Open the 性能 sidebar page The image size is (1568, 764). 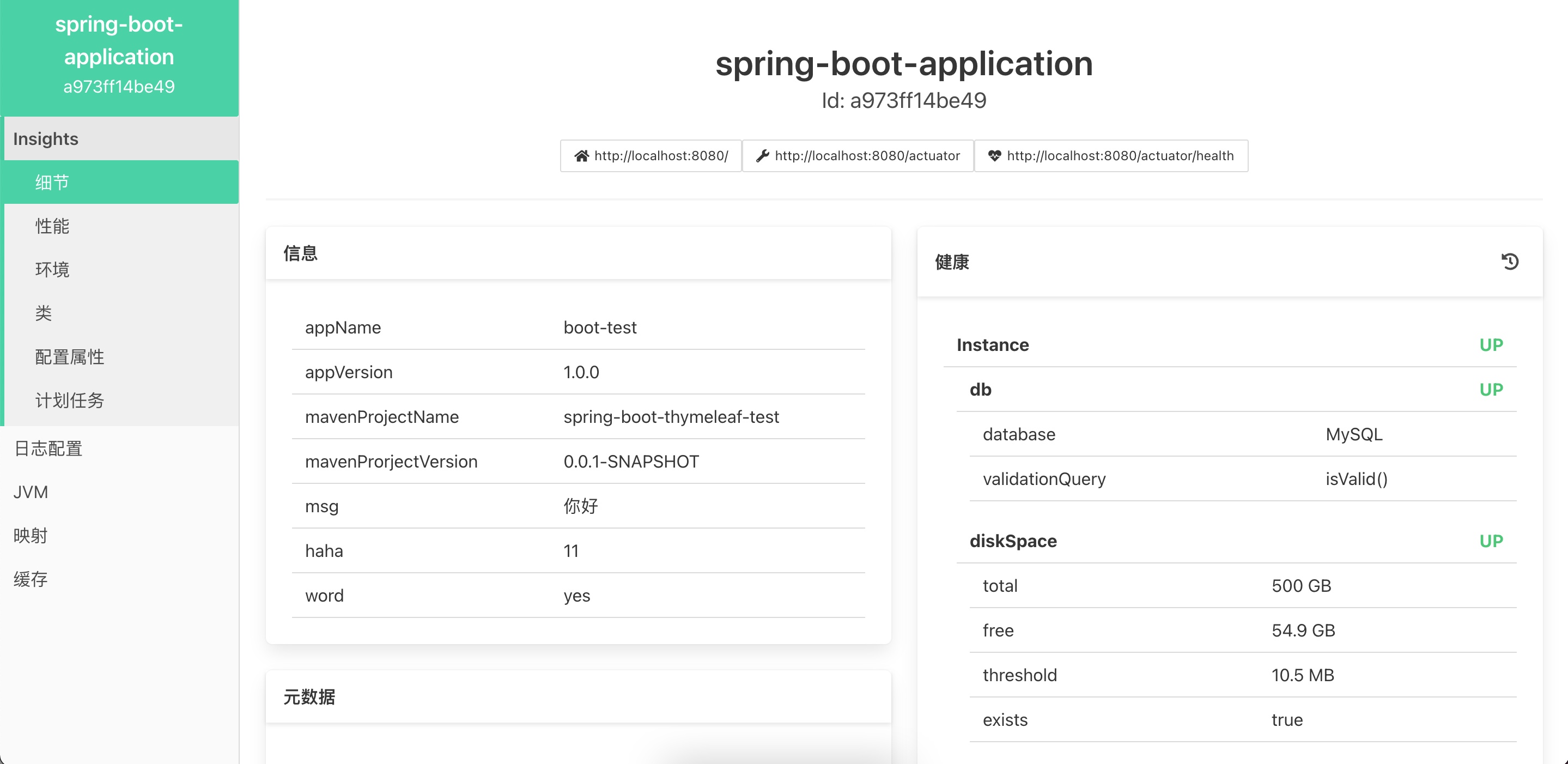[x=52, y=226]
